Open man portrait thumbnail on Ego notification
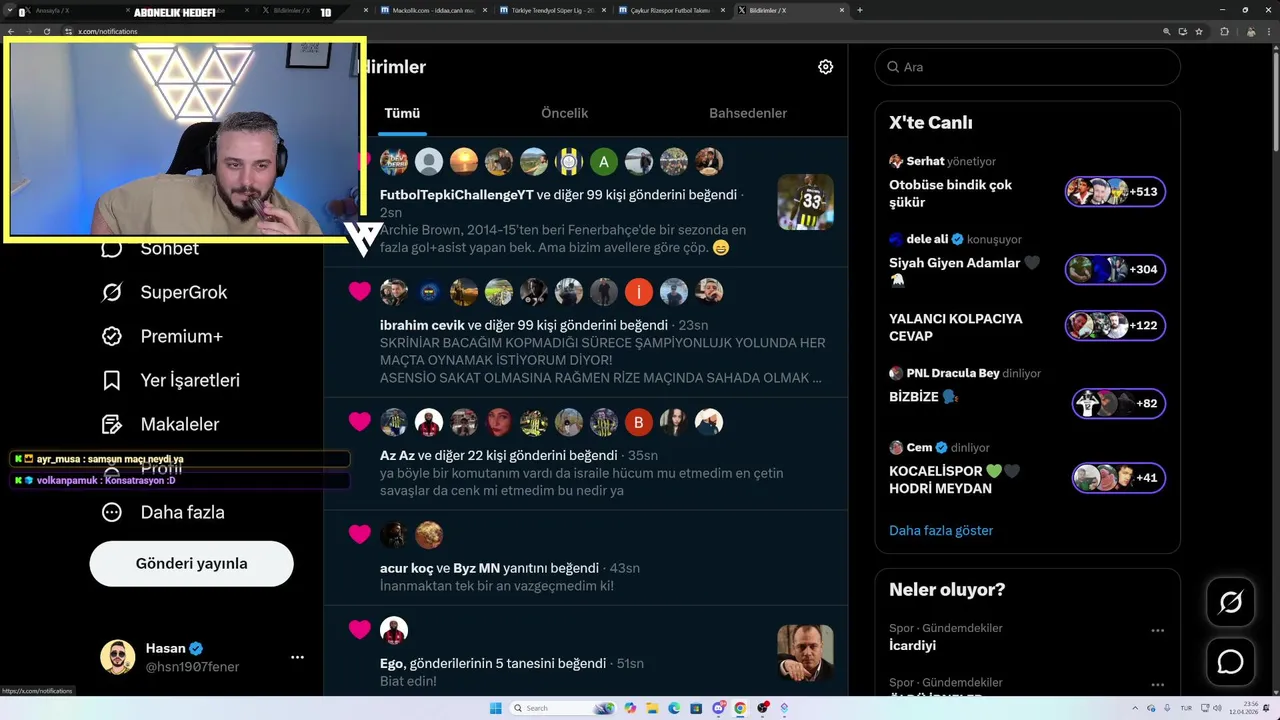This screenshot has width=1280, height=720. [x=805, y=653]
